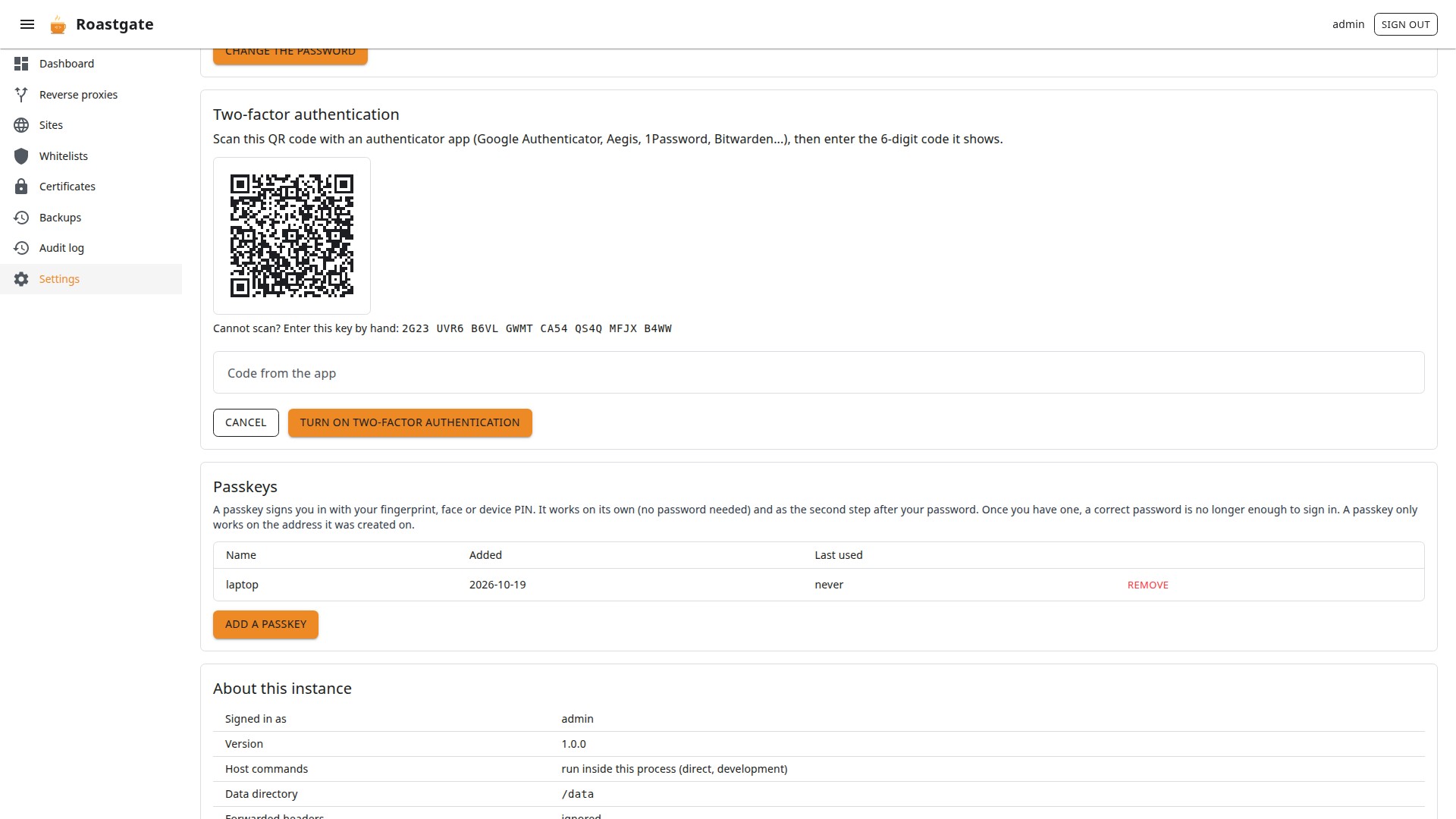Open Whitelists from the sidebar
The width and height of the screenshot is (1456, 819).
pos(91,156)
